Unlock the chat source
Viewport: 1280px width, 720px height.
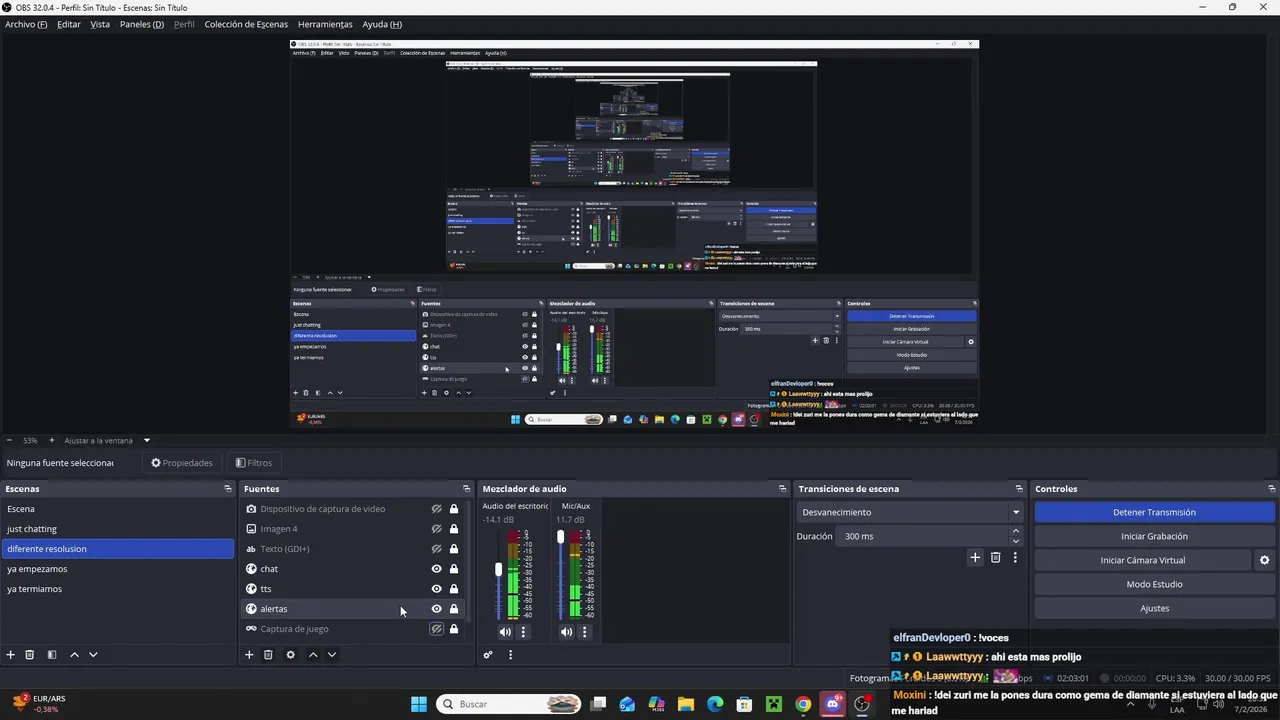click(x=454, y=569)
